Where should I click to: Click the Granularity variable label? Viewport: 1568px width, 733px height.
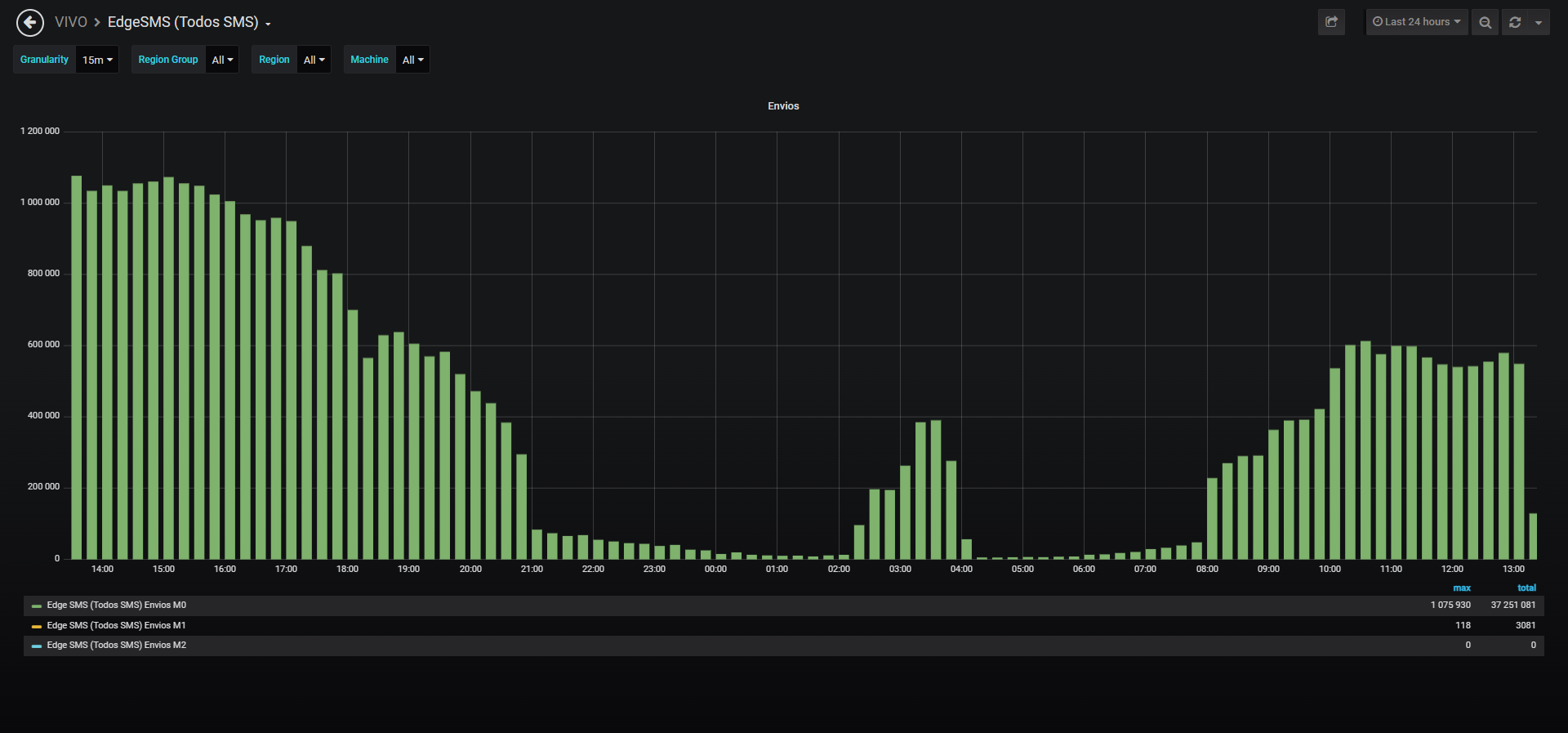(x=44, y=60)
